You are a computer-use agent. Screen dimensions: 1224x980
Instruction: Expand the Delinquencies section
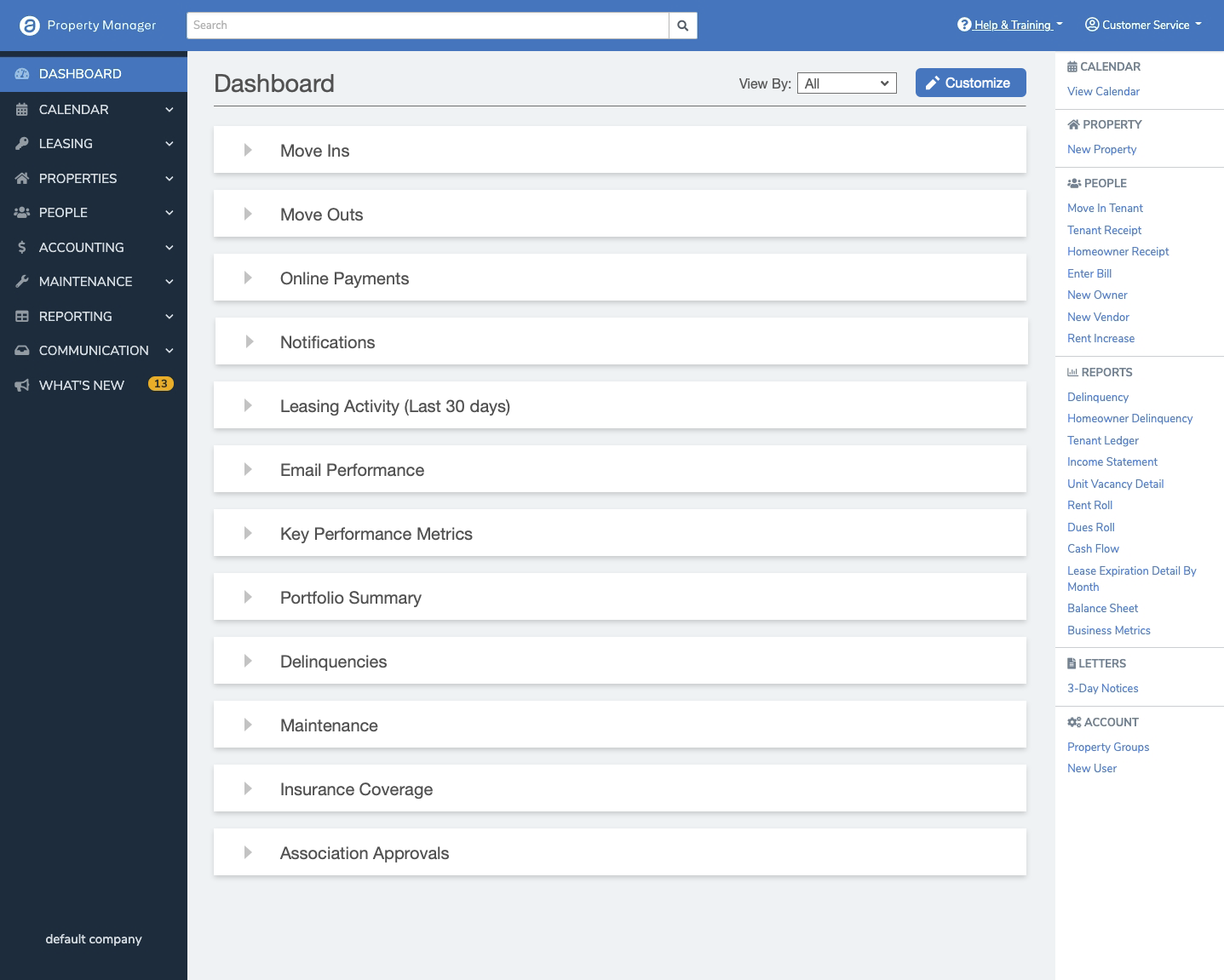click(248, 661)
